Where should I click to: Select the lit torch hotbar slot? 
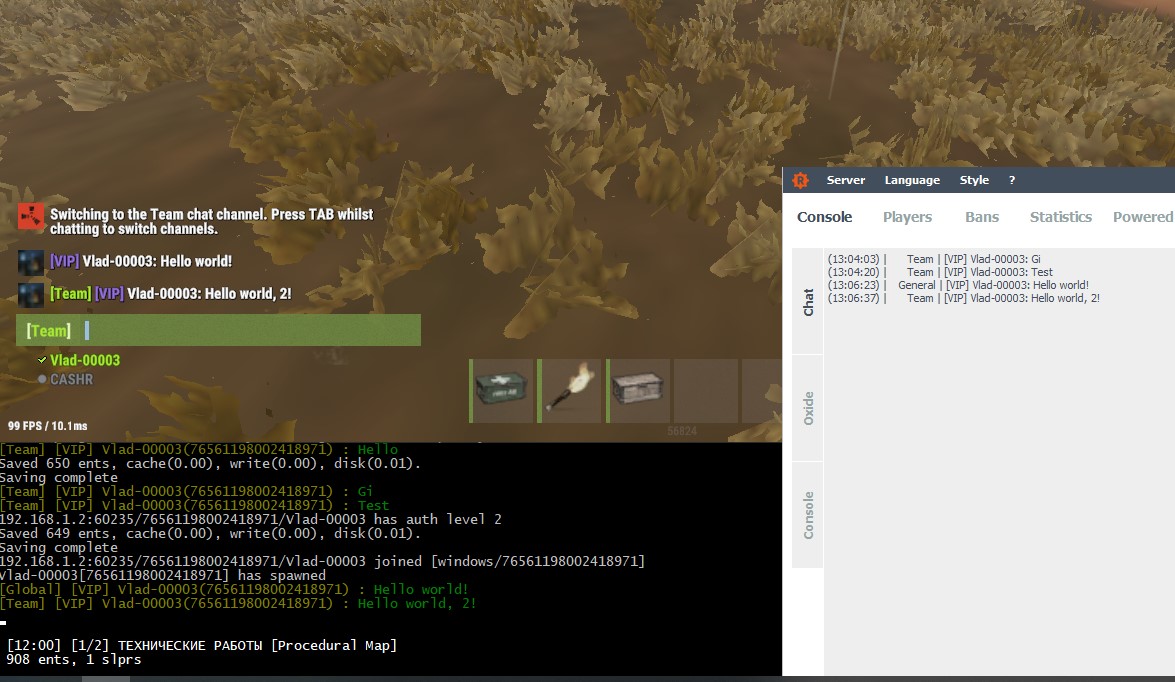571,391
